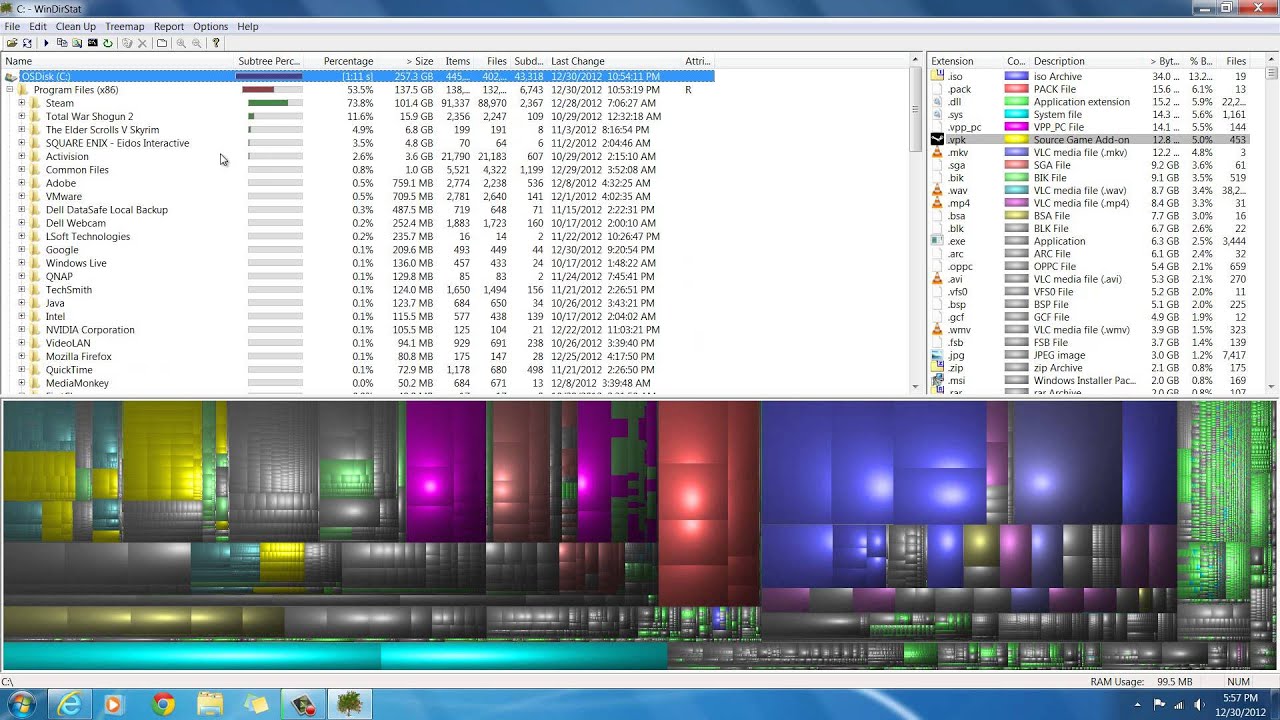Click the .iso file type icon
This screenshot has height=720, width=1280.
(x=937, y=76)
